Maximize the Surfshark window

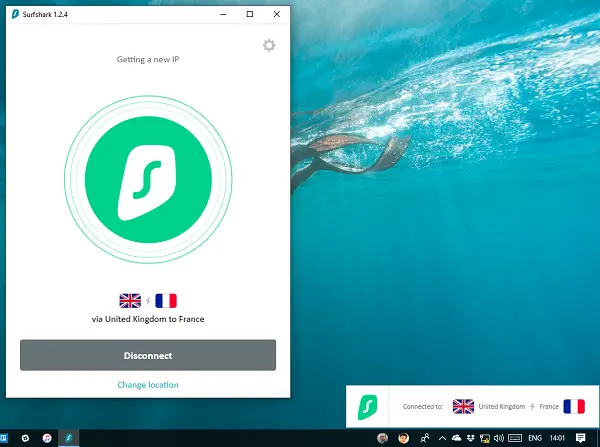(x=250, y=14)
